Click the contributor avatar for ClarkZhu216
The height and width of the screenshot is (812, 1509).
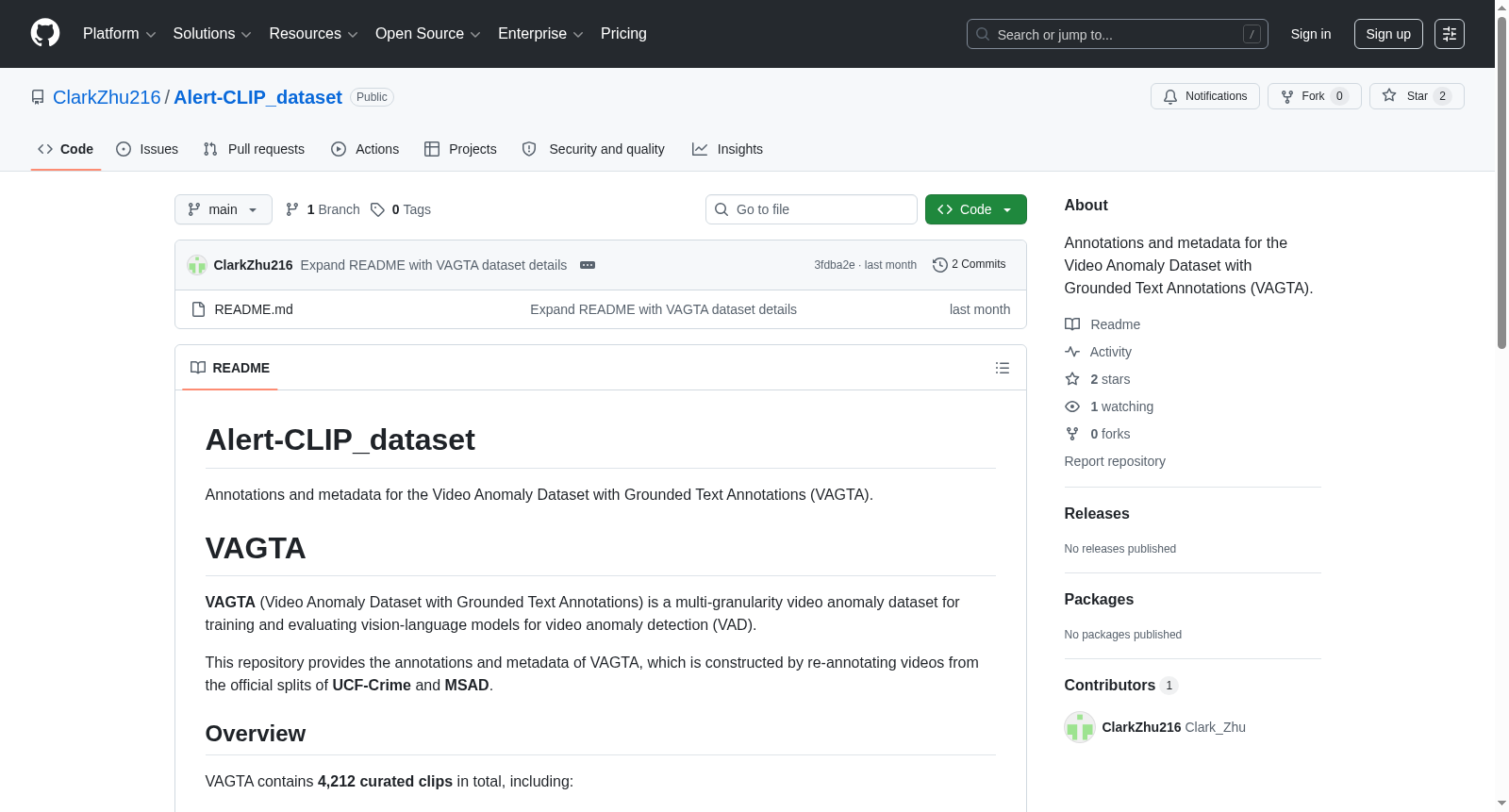[x=1080, y=727]
